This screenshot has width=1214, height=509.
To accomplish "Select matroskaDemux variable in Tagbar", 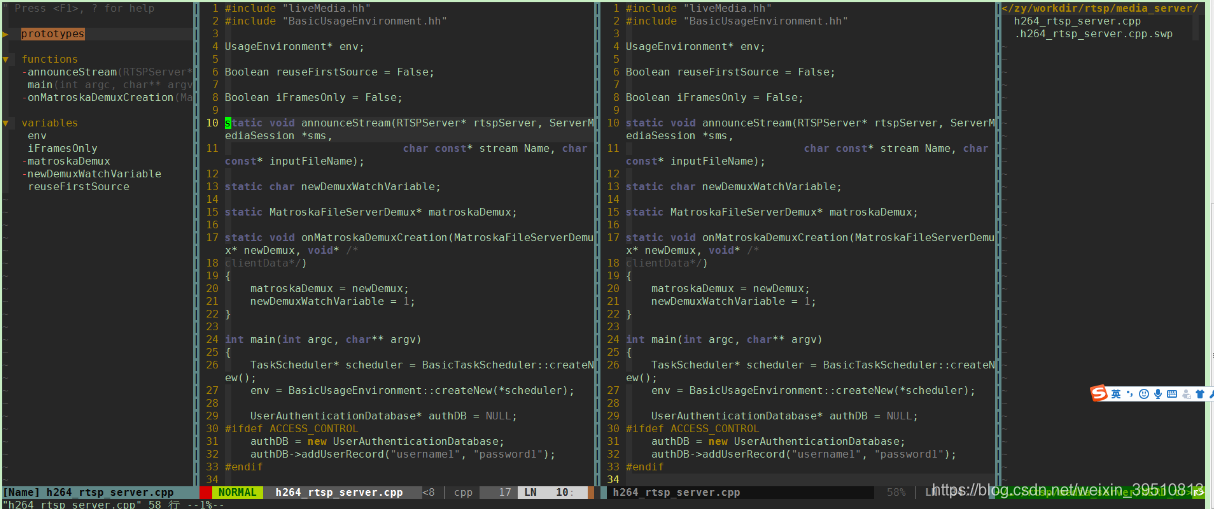I will tap(68, 161).
